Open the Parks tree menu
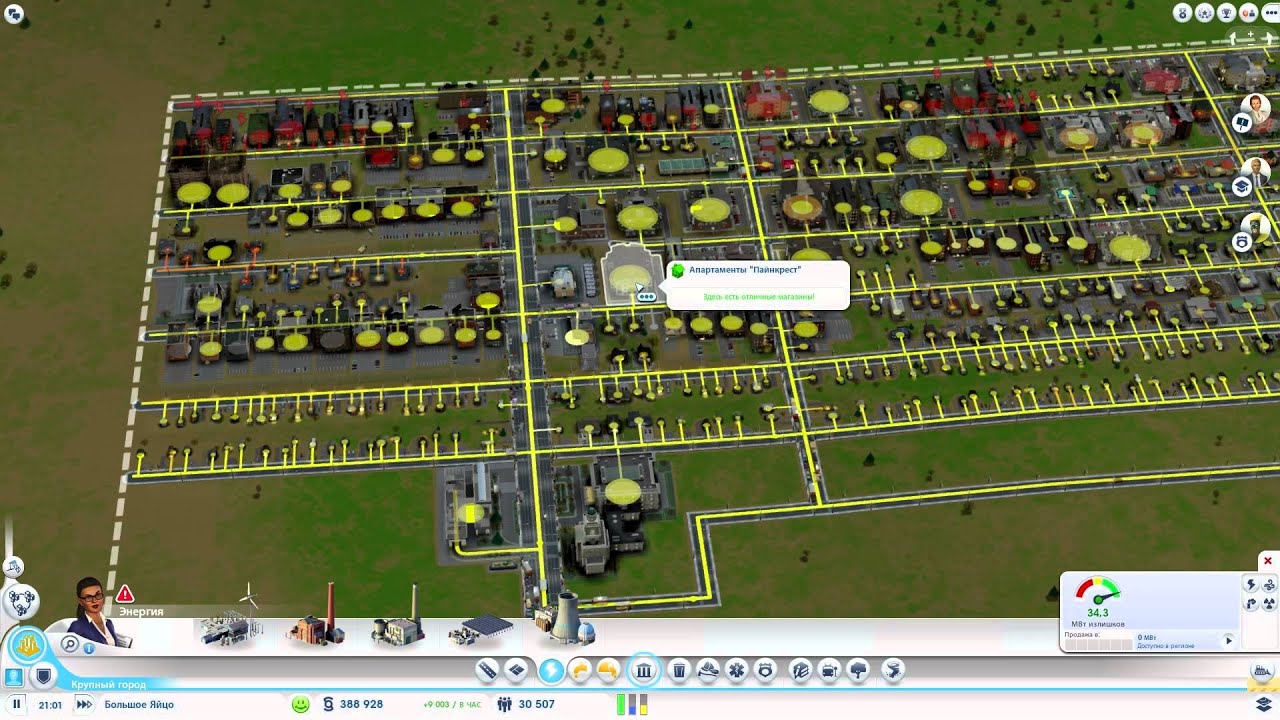This screenshot has height=720, width=1280. 858,670
